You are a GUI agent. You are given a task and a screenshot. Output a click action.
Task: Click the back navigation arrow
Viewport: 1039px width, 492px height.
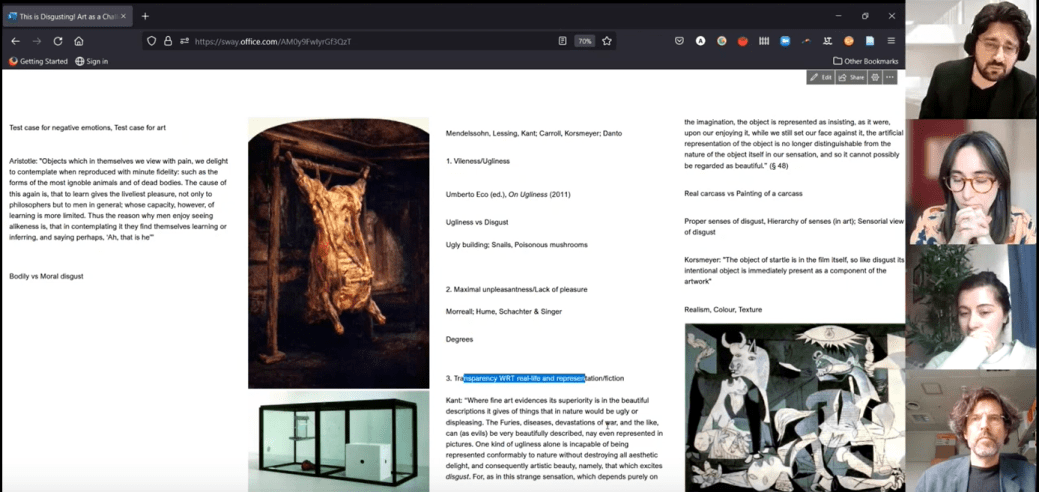[15, 41]
